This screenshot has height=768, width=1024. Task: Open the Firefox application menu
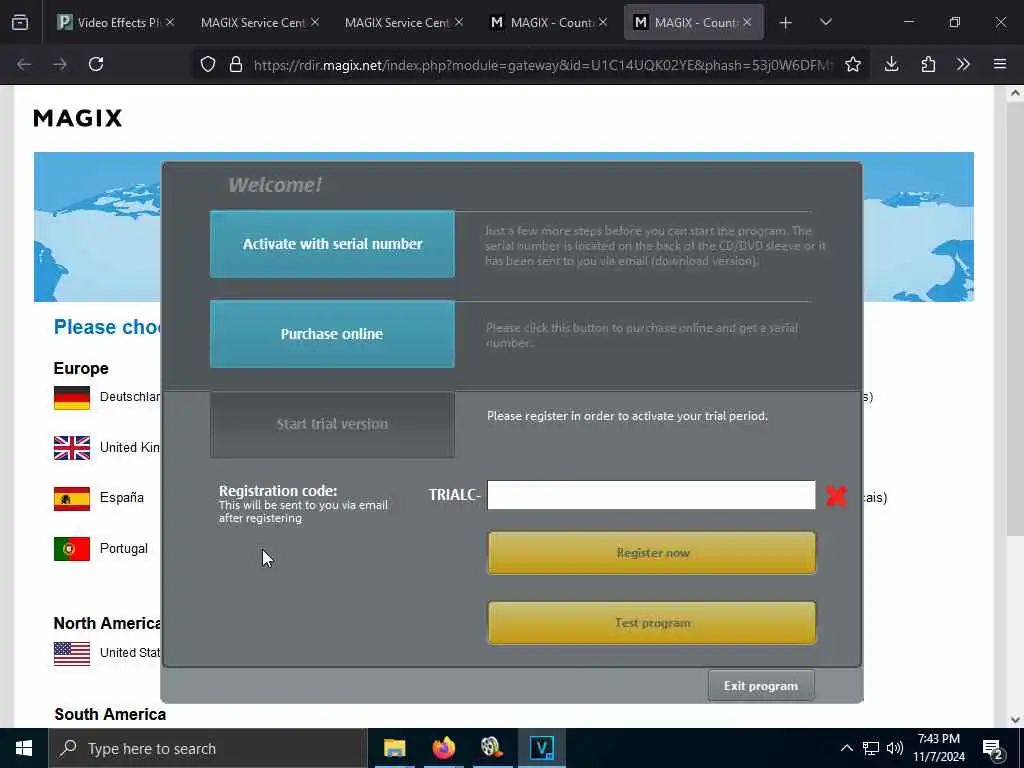coord(1000,64)
